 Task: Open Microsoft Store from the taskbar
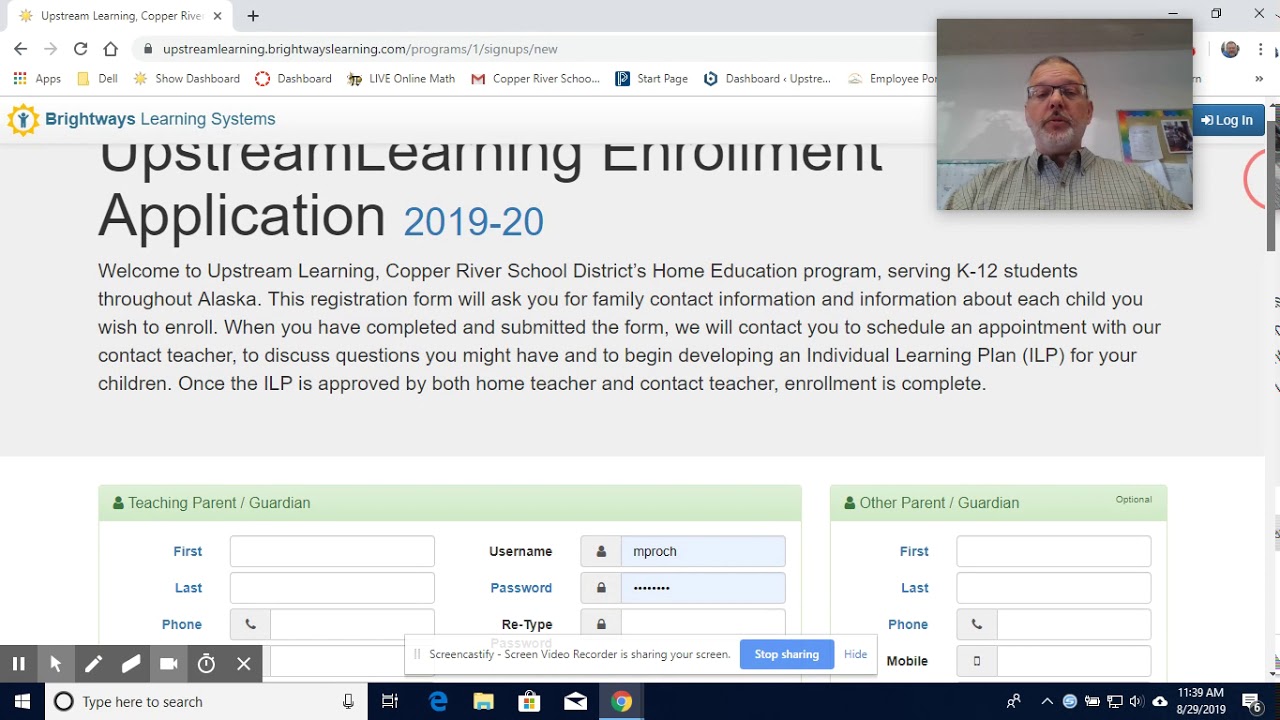[x=530, y=702]
